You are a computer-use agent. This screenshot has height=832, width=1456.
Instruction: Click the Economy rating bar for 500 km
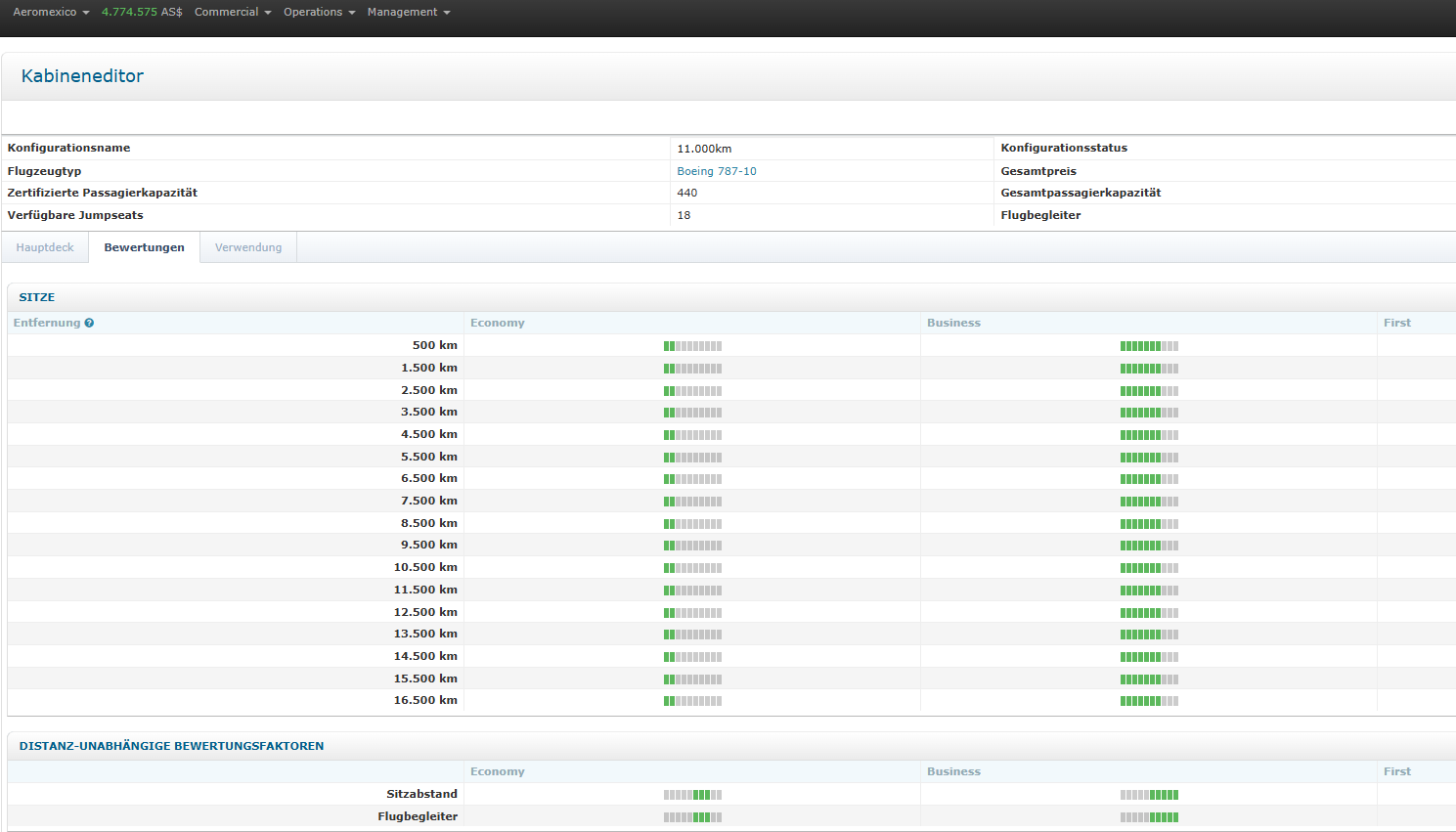tap(692, 346)
